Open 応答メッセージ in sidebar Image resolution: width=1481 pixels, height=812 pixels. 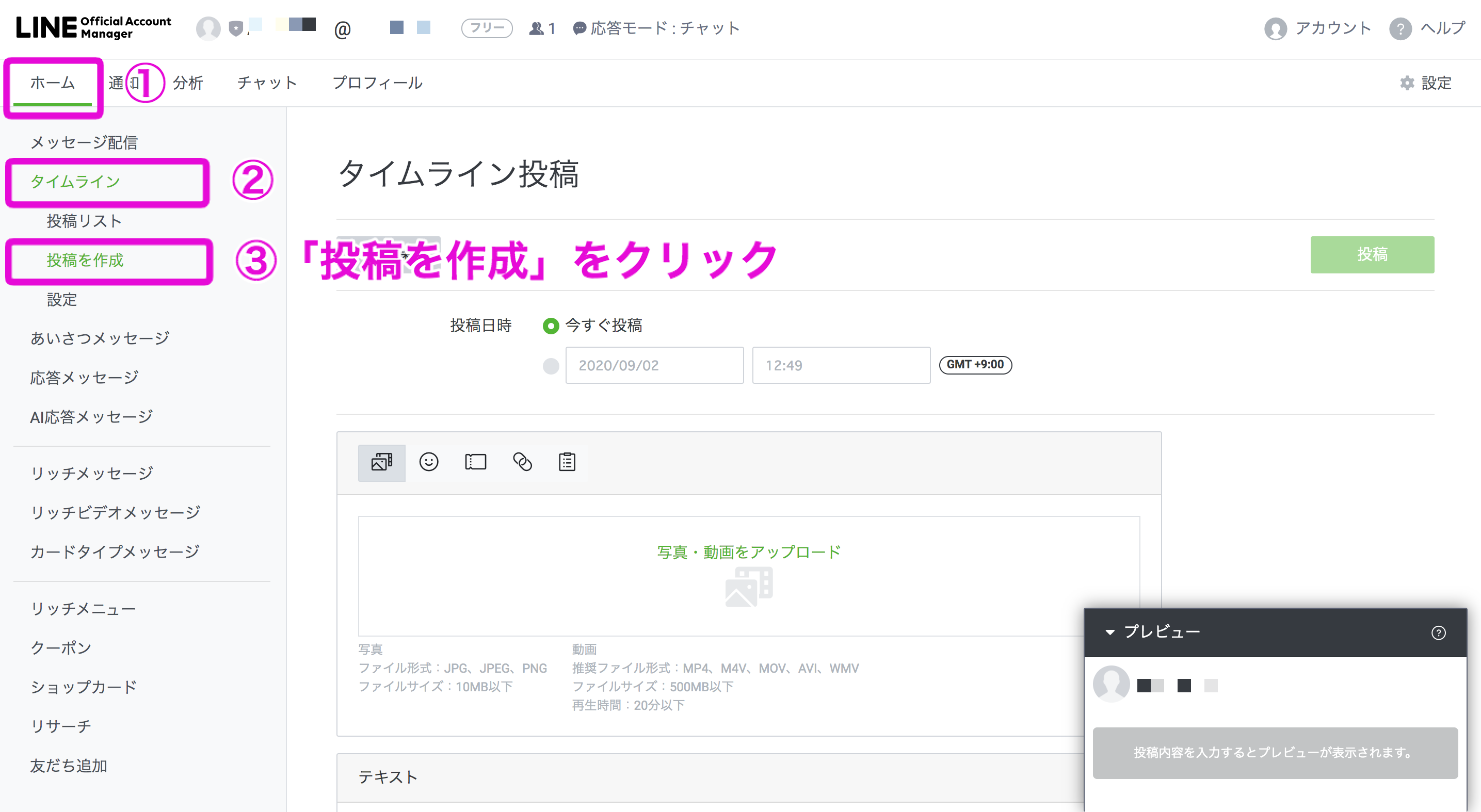[84, 378]
